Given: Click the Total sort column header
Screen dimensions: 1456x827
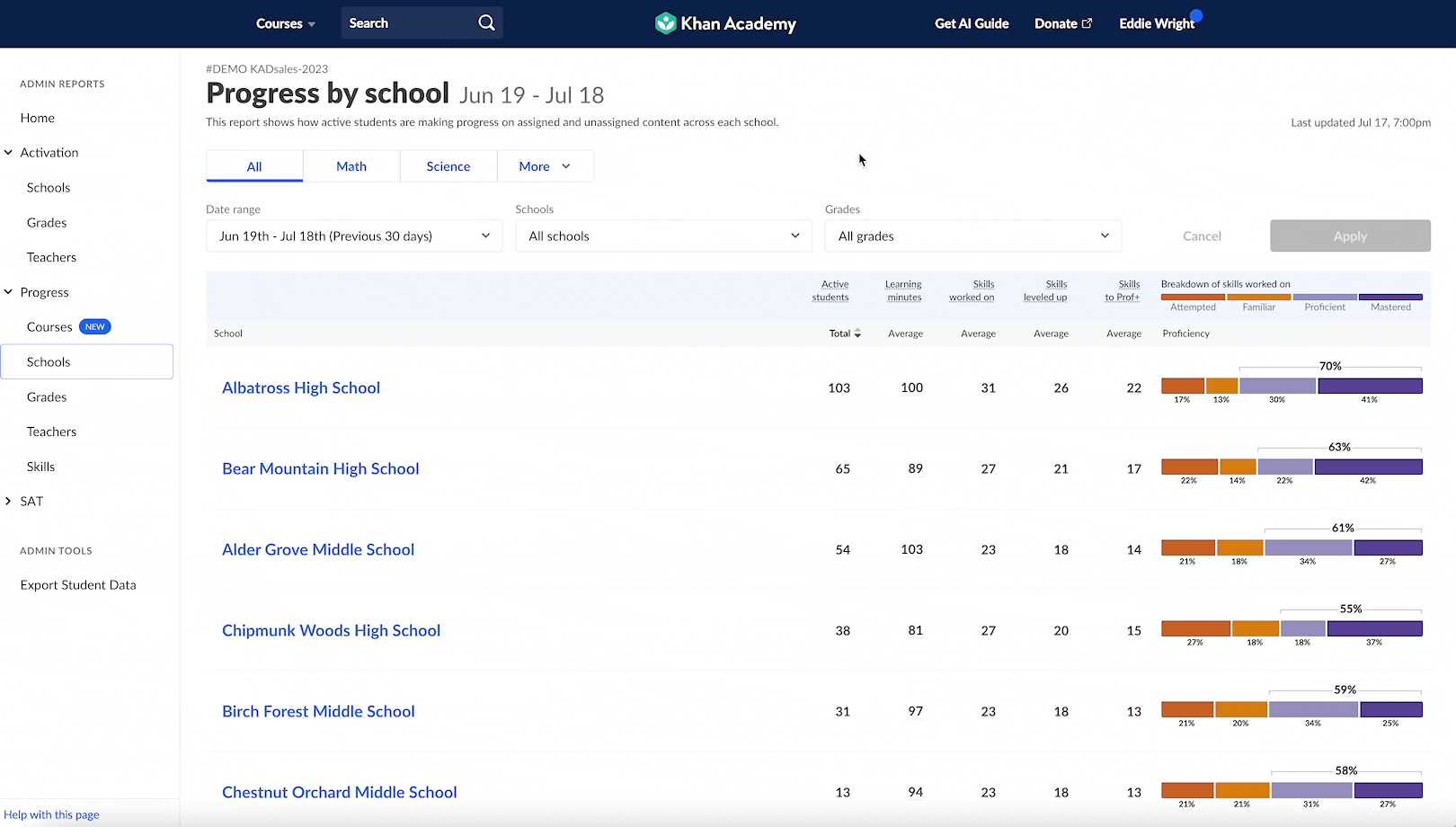Looking at the screenshot, I should point(845,333).
